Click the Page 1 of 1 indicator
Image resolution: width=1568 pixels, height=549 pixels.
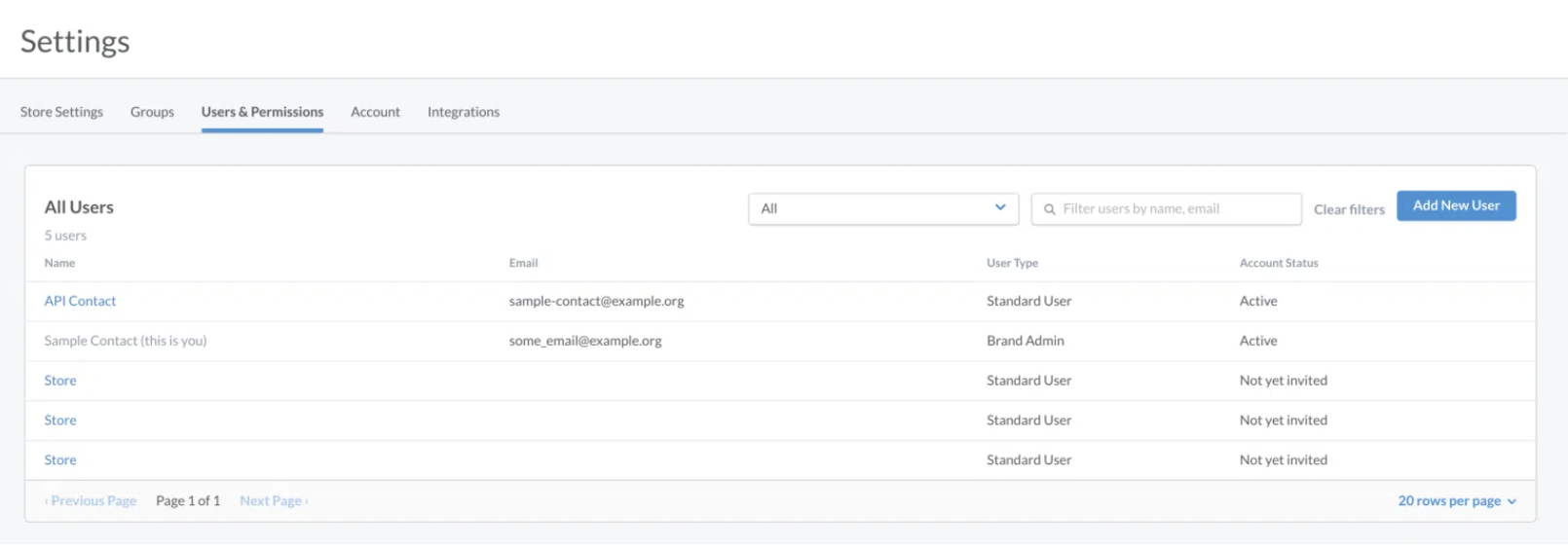(188, 500)
